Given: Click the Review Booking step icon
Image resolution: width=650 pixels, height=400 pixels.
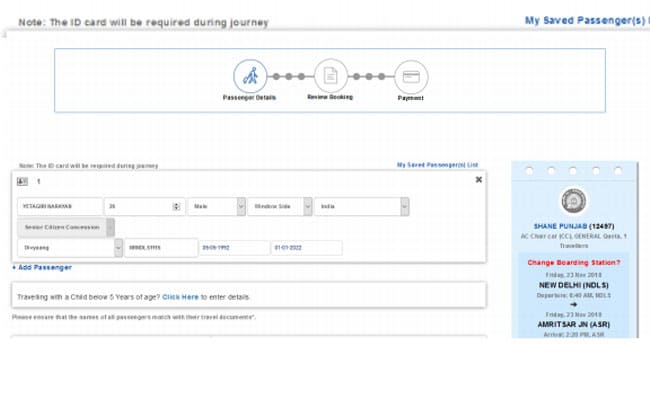Looking at the screenshot, I should [329, 76].
